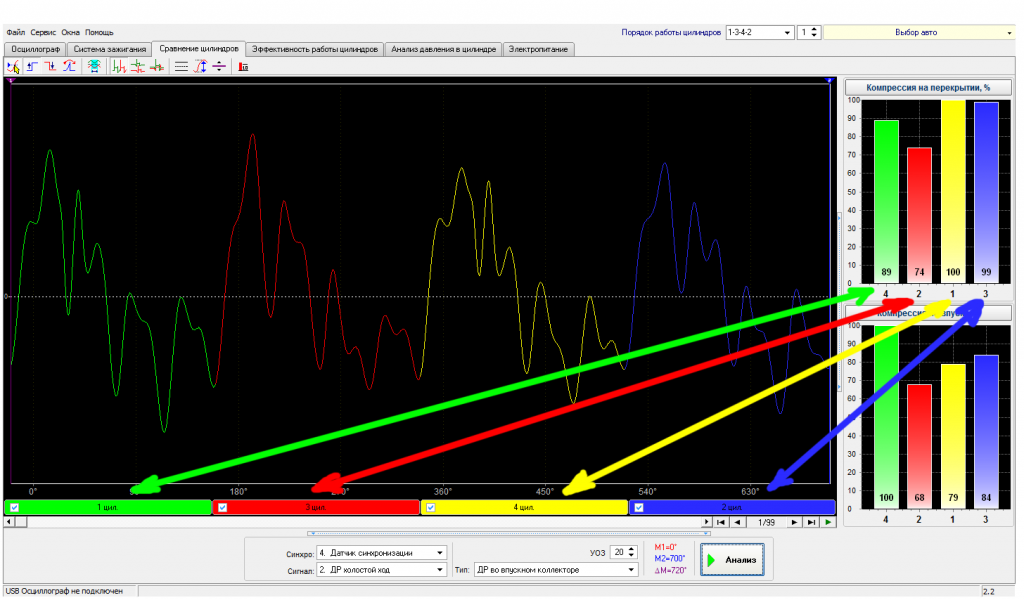This screenshot has width=1024, height=600.
Task: Increase the УОЗ value with up arrow
Action: (631, 550)
